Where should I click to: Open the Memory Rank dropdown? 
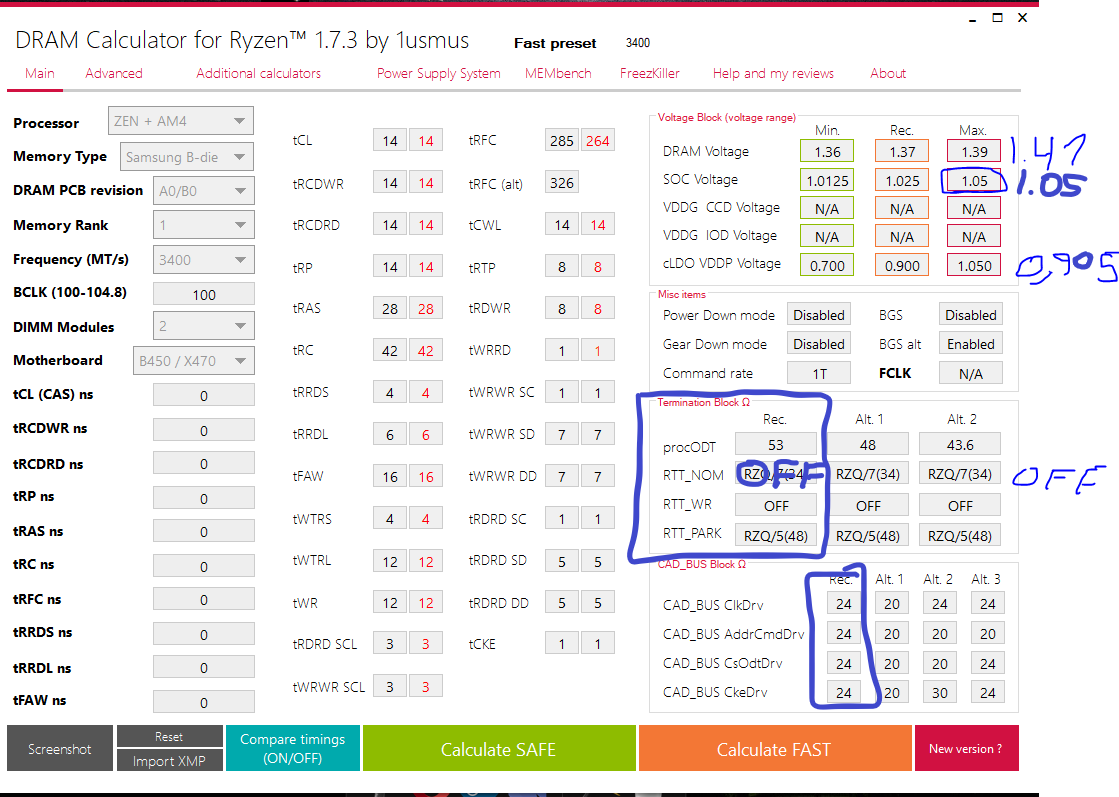point(203,225)
